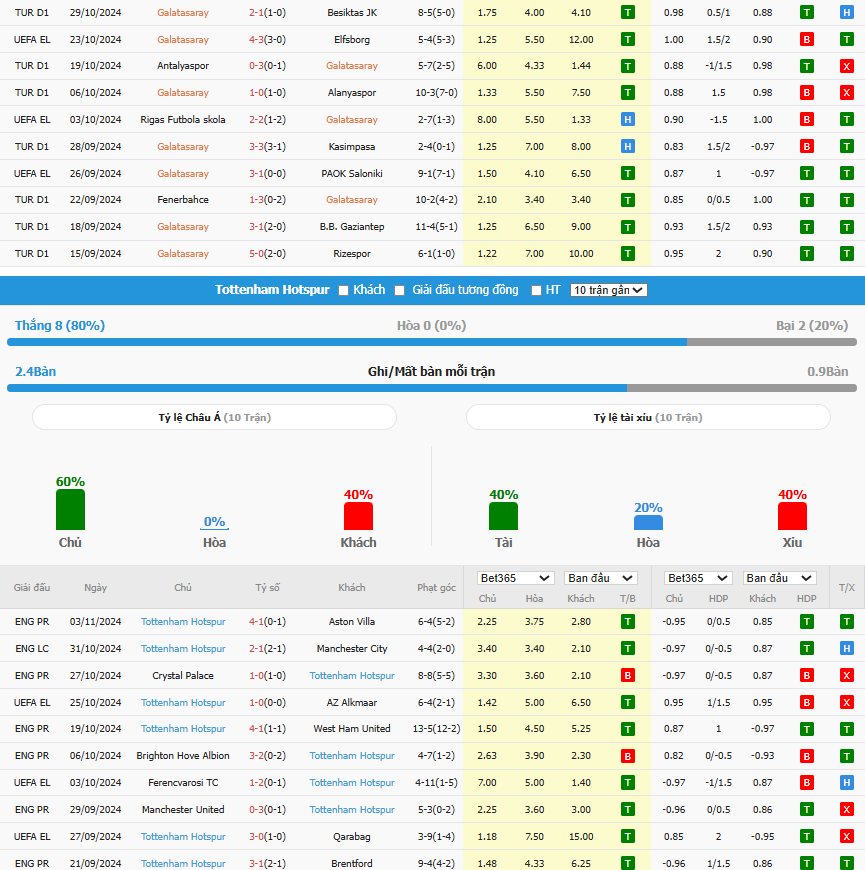Click the Thắng/Bại win ratio progress bar

(432, 342)
